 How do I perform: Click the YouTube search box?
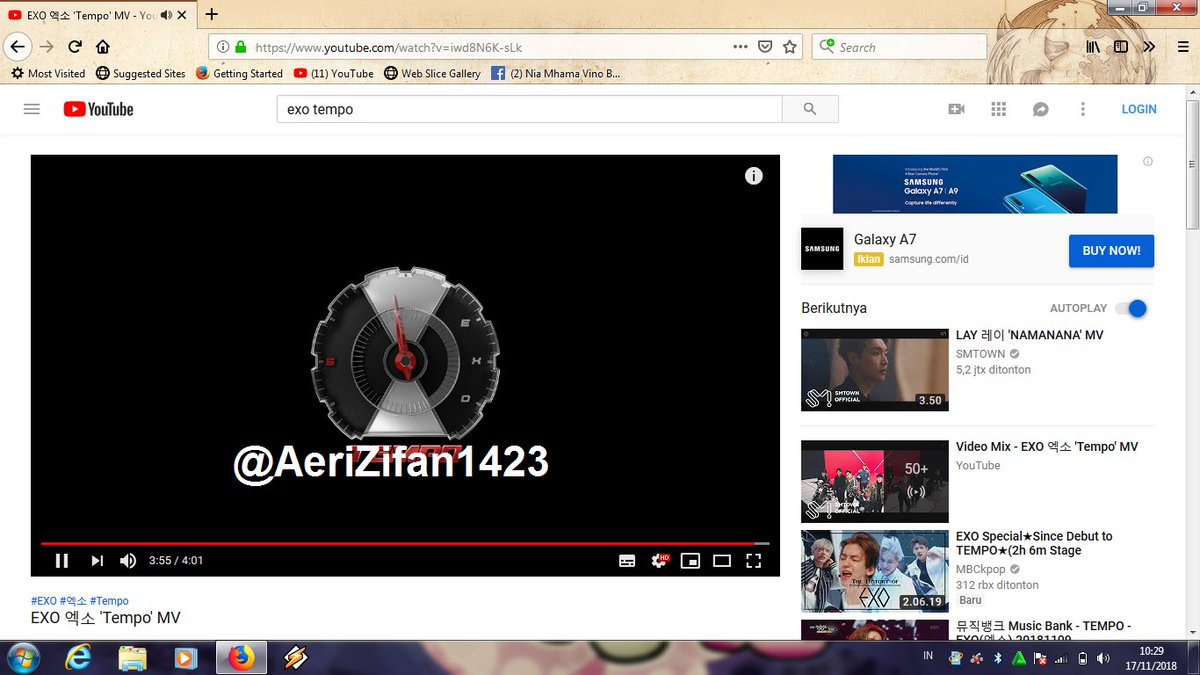[x=529, y=109]
